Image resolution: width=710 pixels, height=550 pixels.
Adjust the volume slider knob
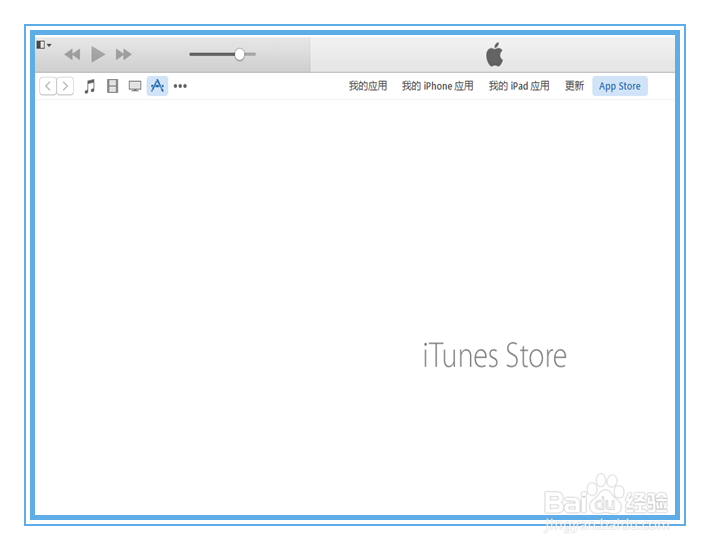pyautogui.click(x=240, y=54)
